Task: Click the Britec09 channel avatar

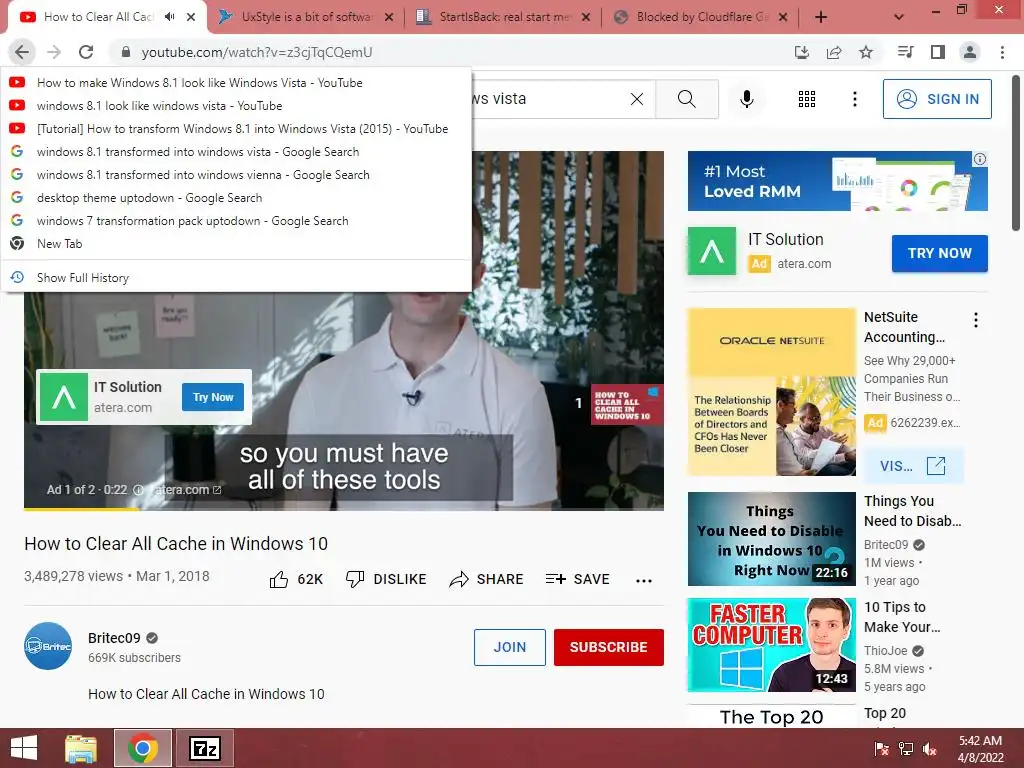Action: (x=48, y=646)
